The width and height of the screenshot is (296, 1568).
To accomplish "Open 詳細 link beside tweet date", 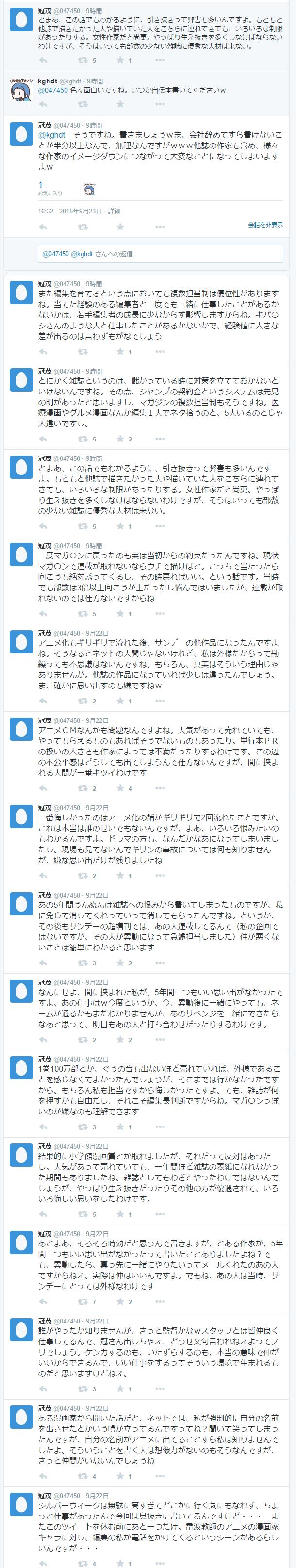I will pyautogui.click(x=114, y=211).
